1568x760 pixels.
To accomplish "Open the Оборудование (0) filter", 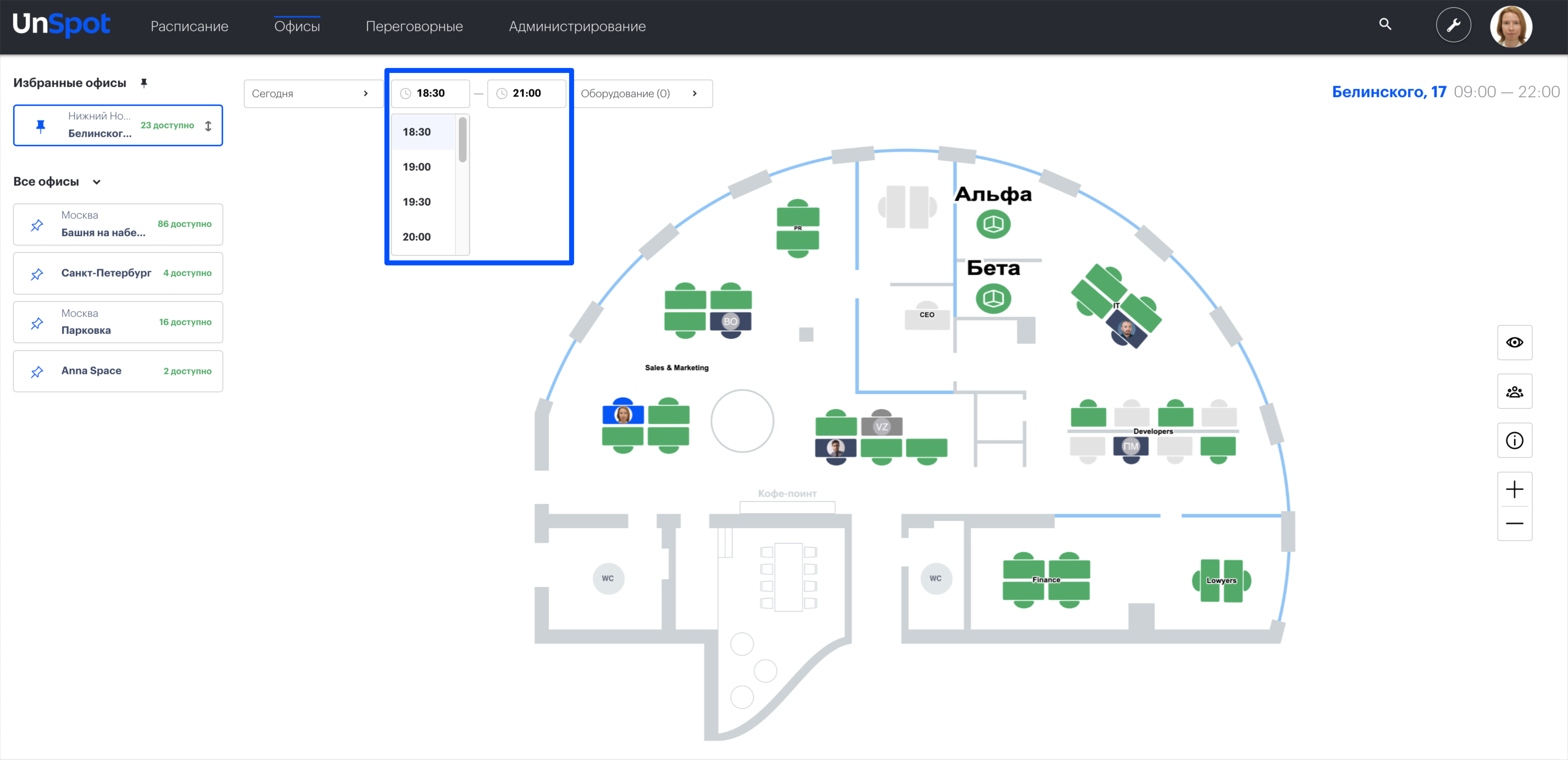I will pyautogui.click(x=643, y=94).
